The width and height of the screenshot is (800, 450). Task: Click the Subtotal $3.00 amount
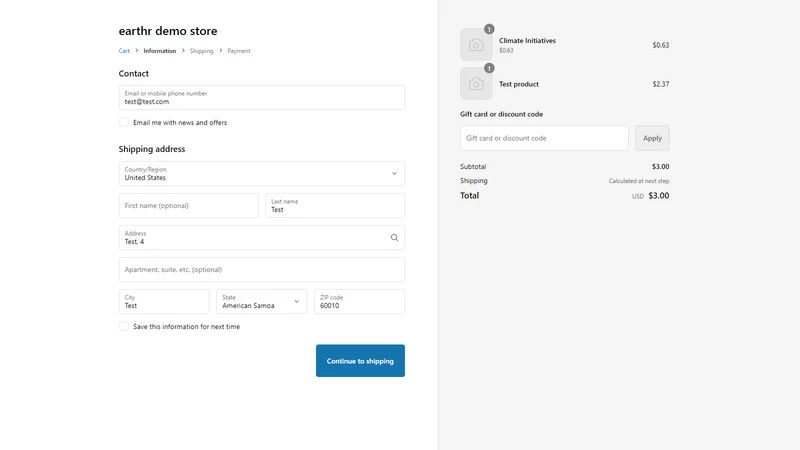pos(660,166)
